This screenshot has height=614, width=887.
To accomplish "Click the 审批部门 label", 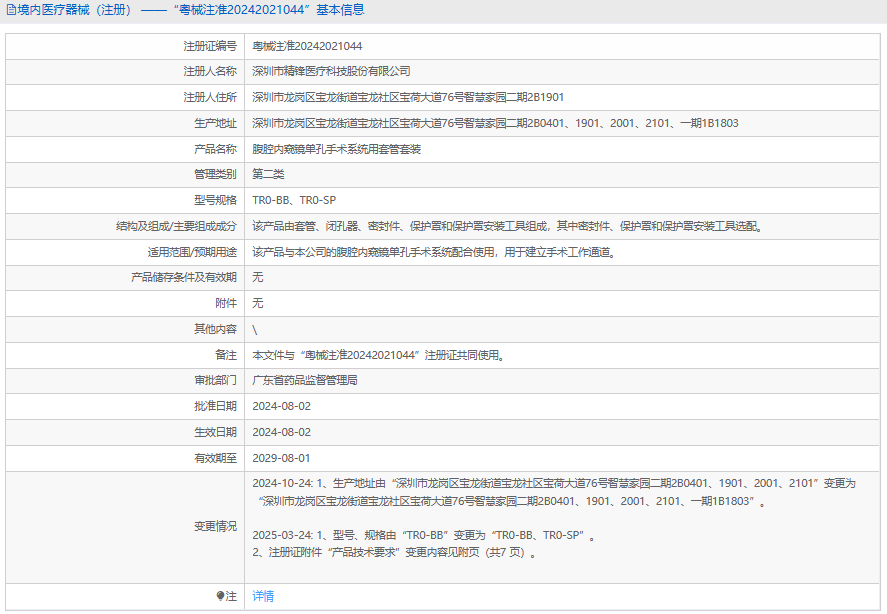I will [x=216, y=380].
